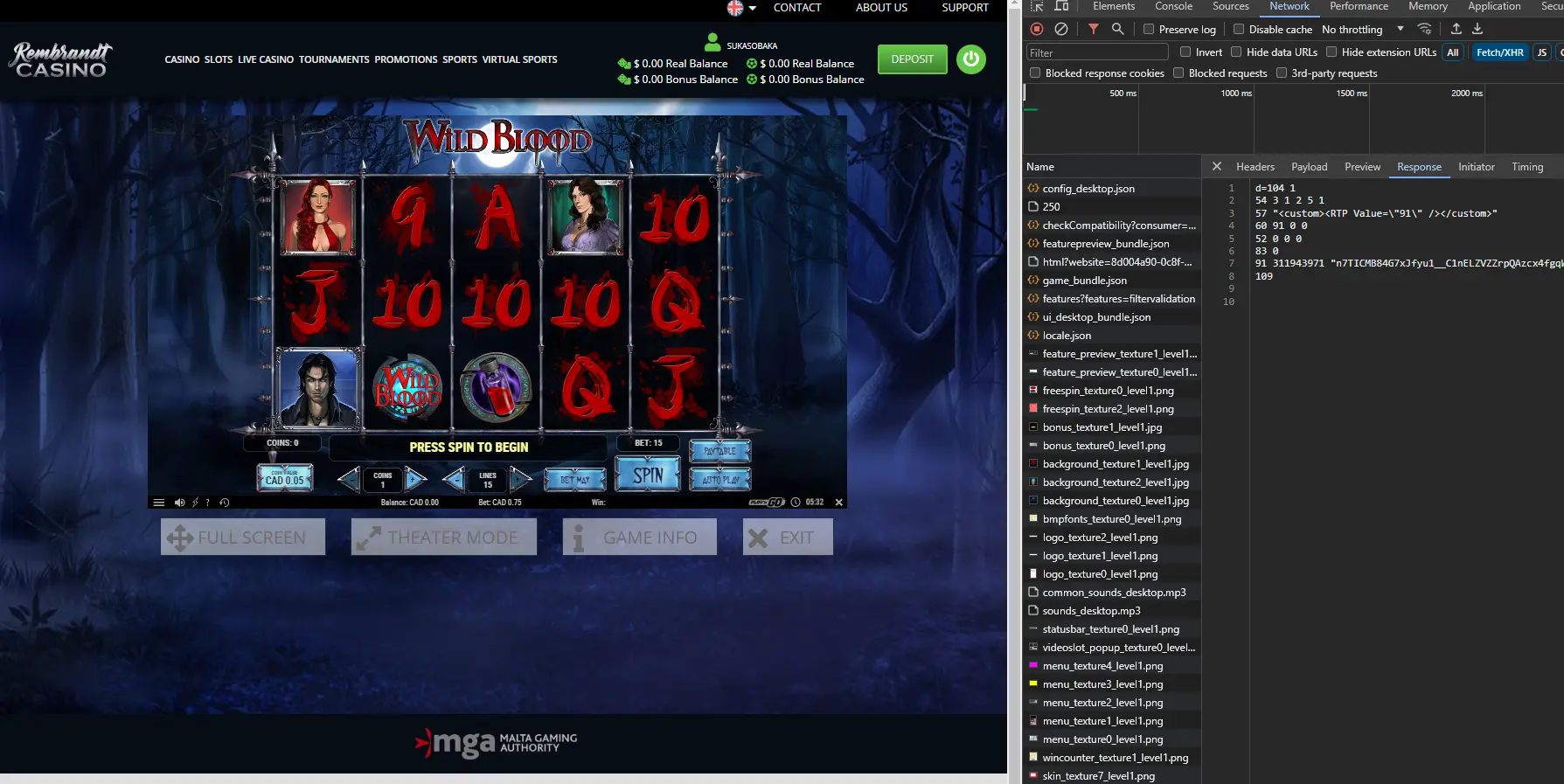Open the Payload request tab
Image resolution: width=1564 pixels, height=784 pixels.
(1309, 166)
